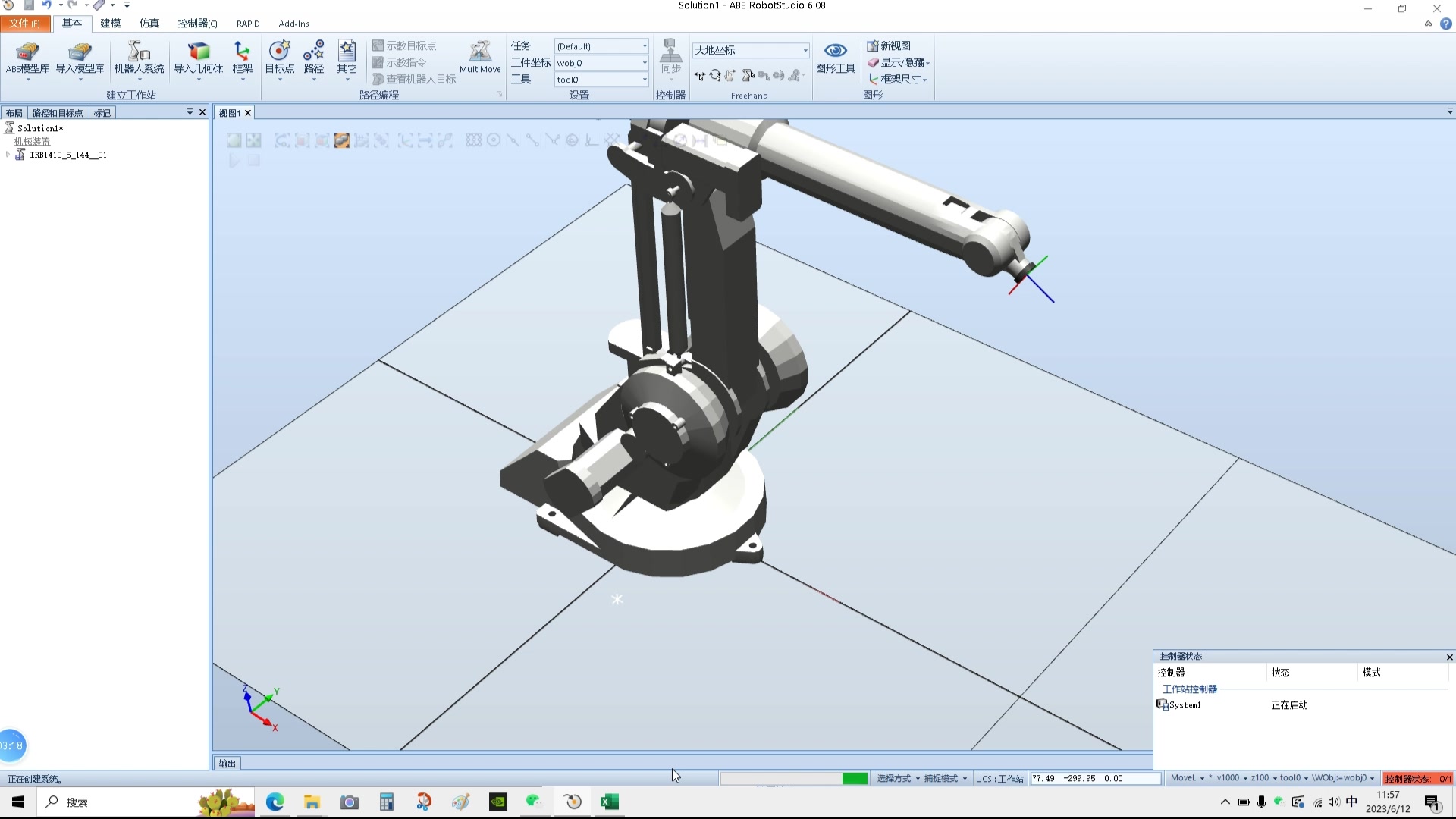Switch to the 标记 panel tab
Screen dimensions: 1456x819
[x=102, y=113]
